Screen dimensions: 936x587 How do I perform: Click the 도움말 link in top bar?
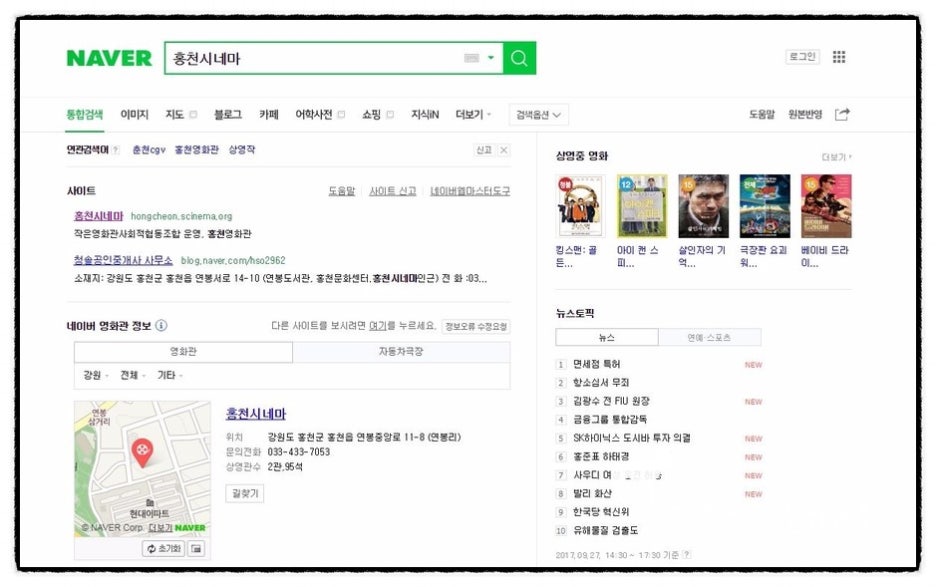762,114
